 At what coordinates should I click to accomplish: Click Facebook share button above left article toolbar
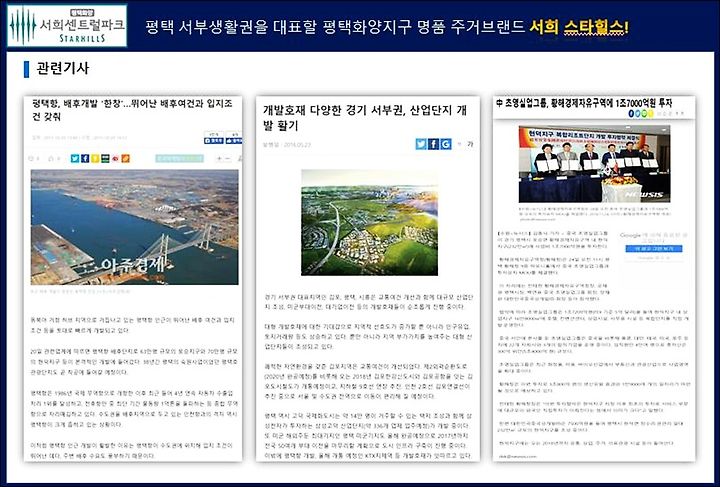point(214,140)
